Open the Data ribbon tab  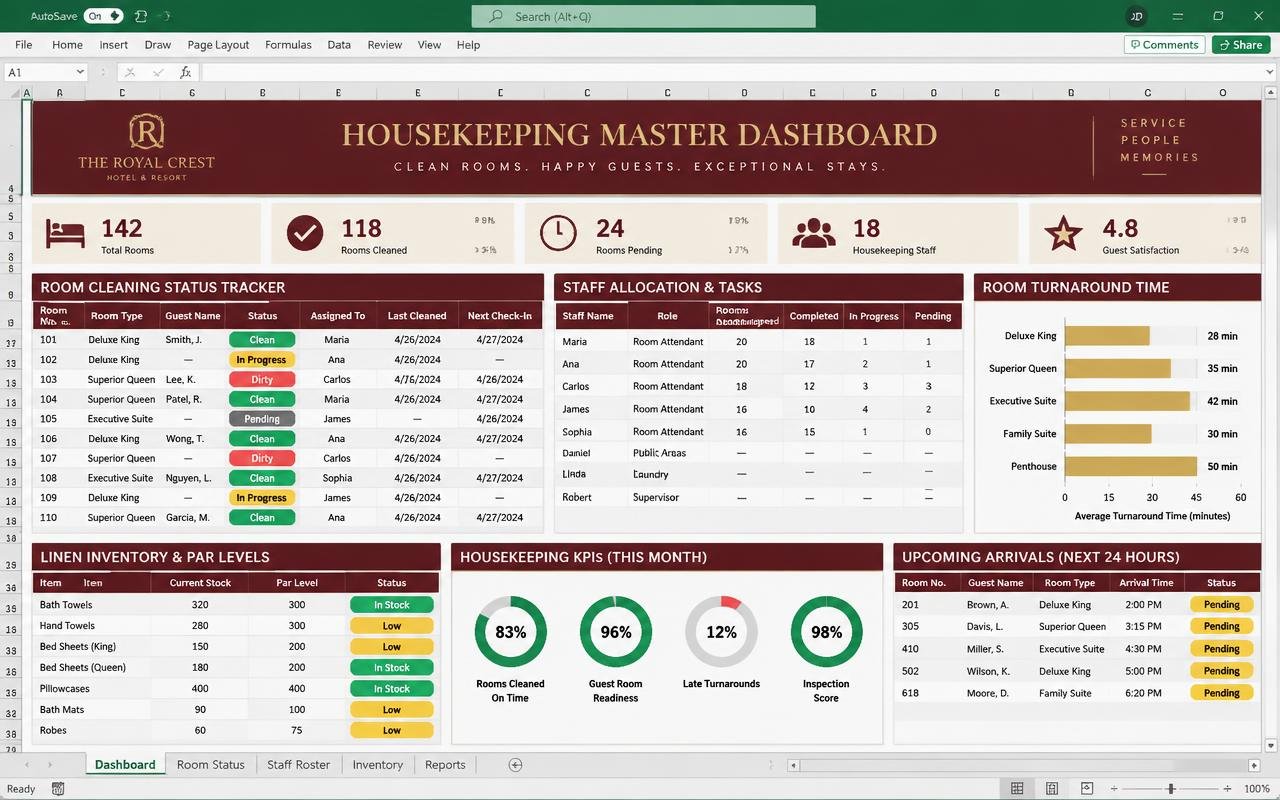point(339,45)
